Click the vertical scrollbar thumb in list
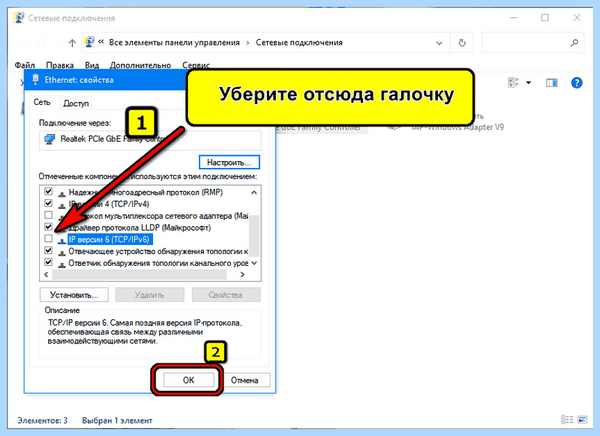600x436 pixels. [x=254, y=235]
